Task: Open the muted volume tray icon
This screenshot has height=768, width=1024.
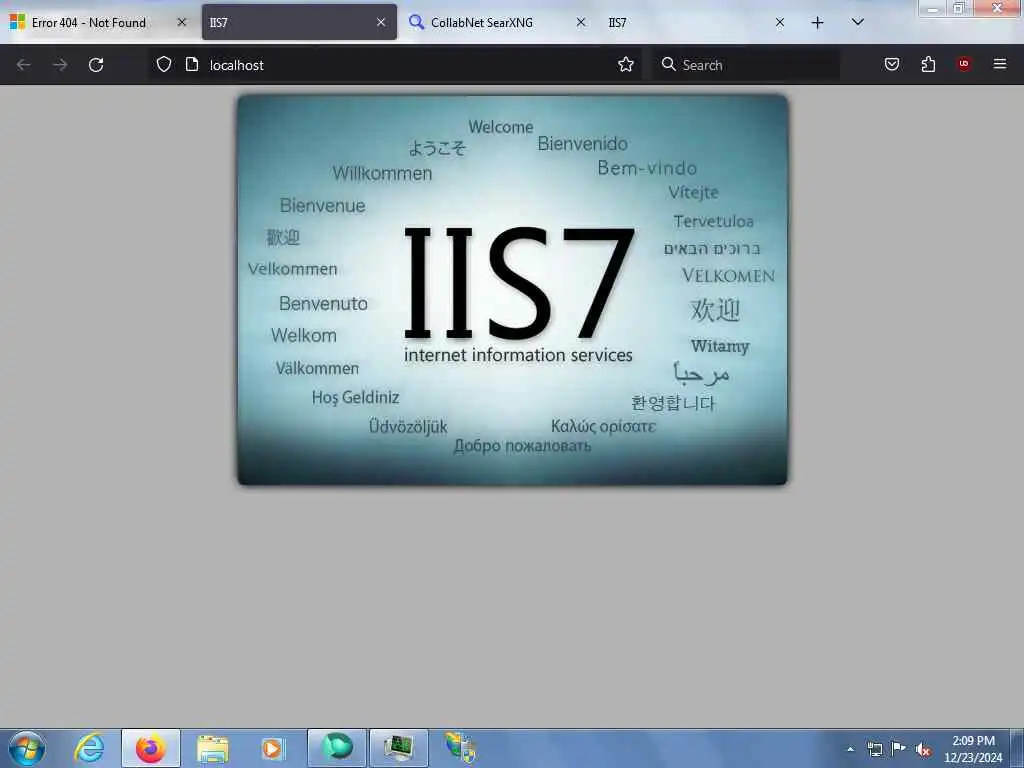Action: (923, 750)
